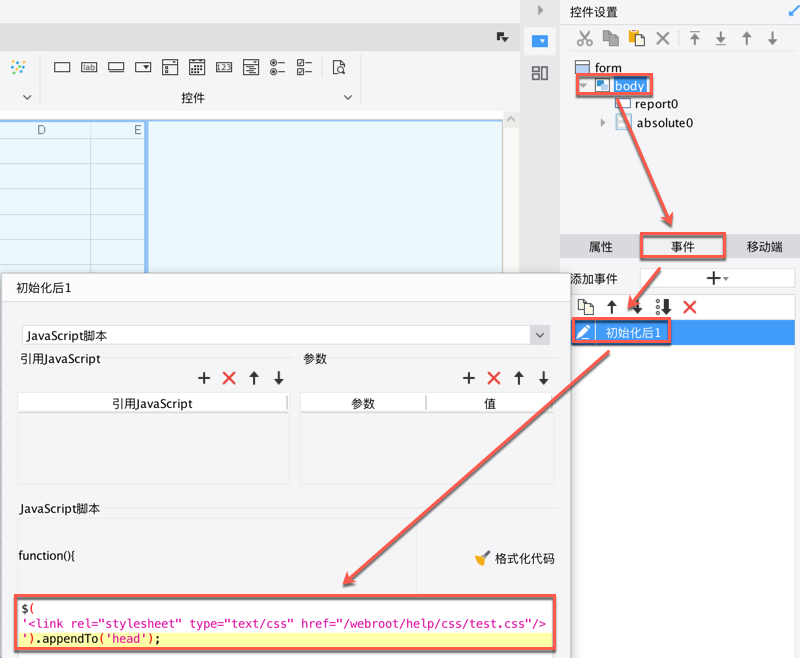Image resolution: width=800 pixels, height=658 pixels.
Task: Select the date calendar widget icon
Action: pos(197,67)
